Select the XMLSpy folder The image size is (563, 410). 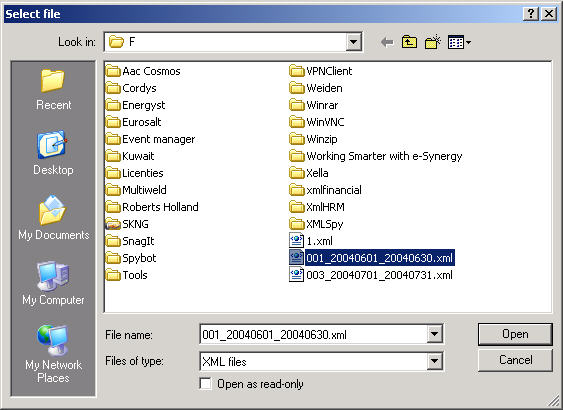316,224
